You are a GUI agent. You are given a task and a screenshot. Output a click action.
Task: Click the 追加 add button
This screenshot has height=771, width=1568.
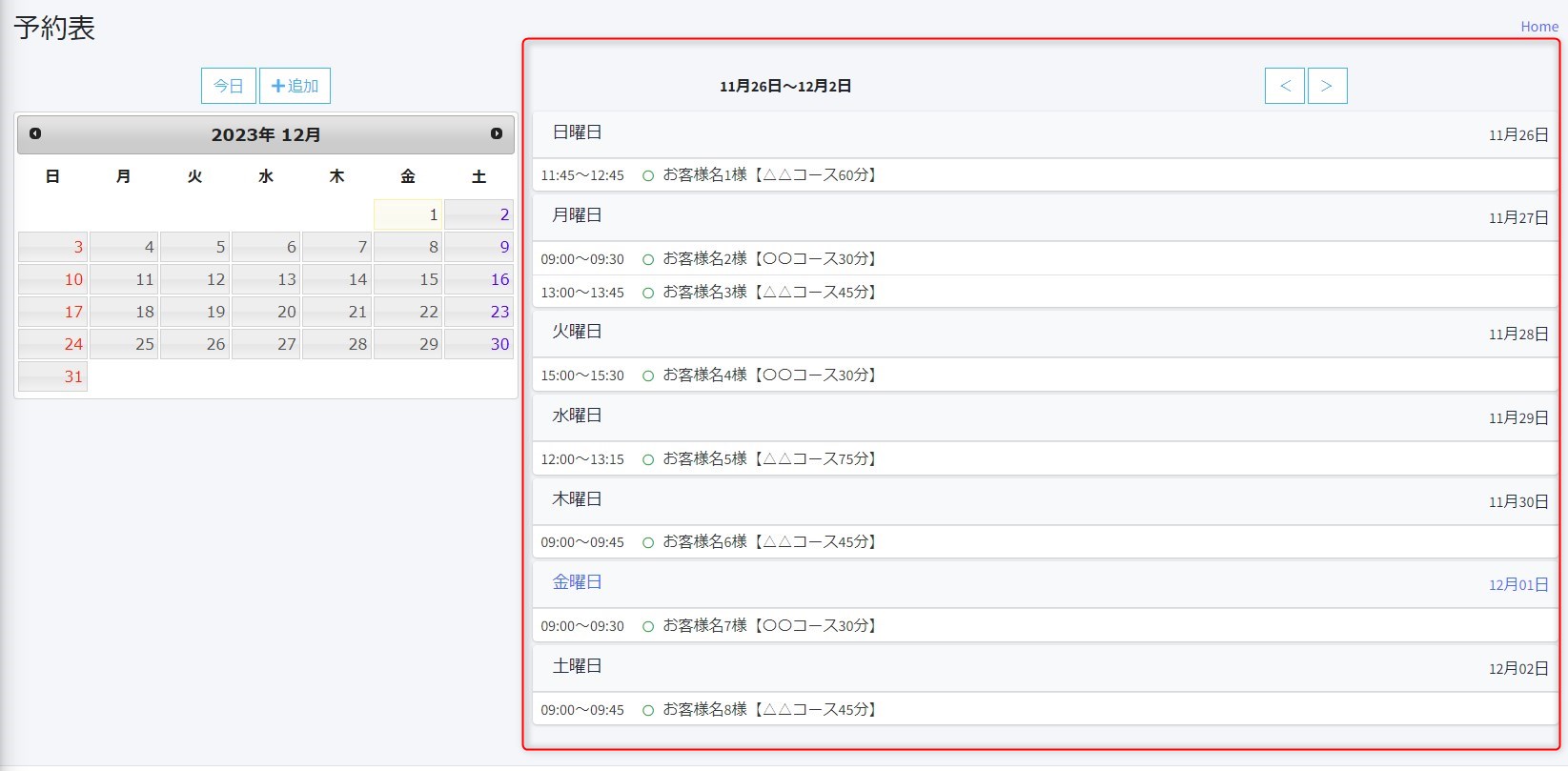point(295,86)
